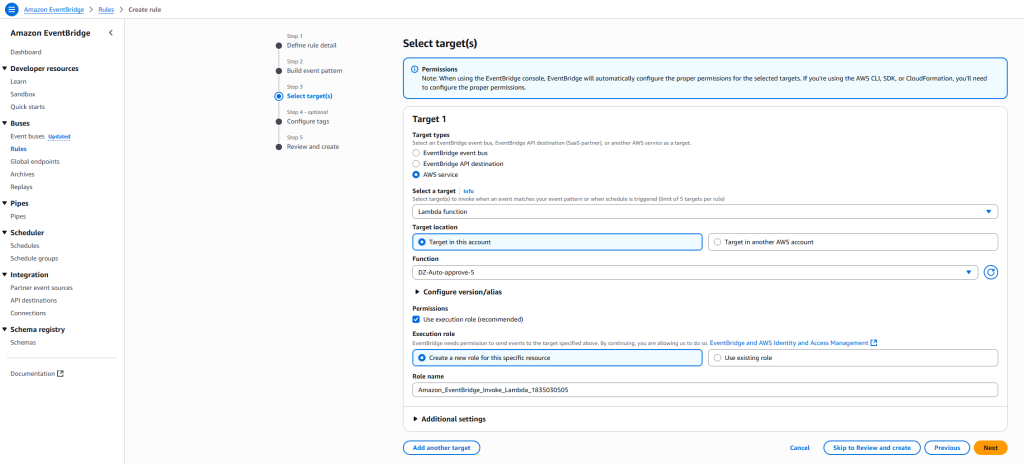Click the Next button

coord(990,448)
